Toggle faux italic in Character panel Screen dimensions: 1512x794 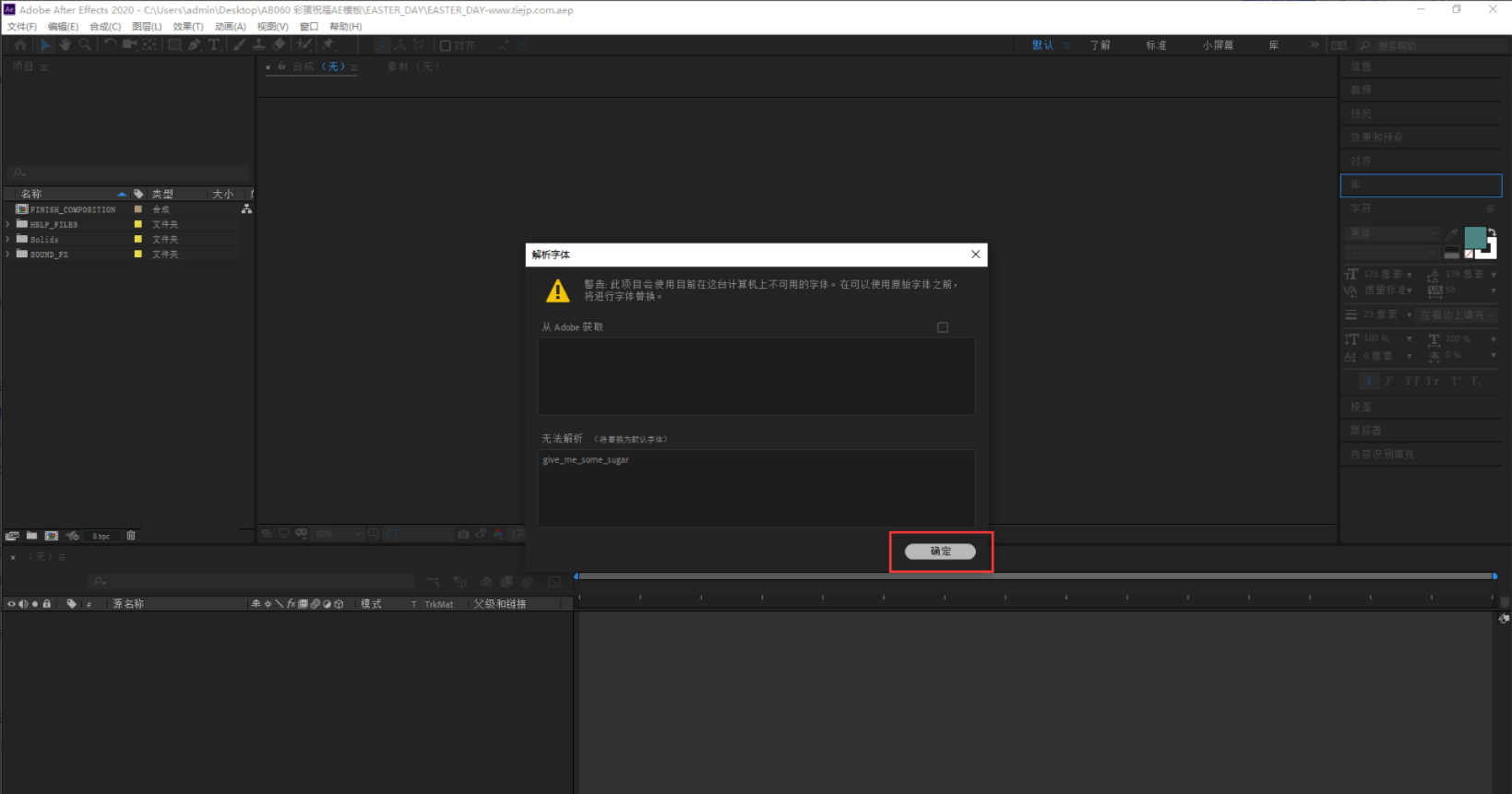(1388, 381)
